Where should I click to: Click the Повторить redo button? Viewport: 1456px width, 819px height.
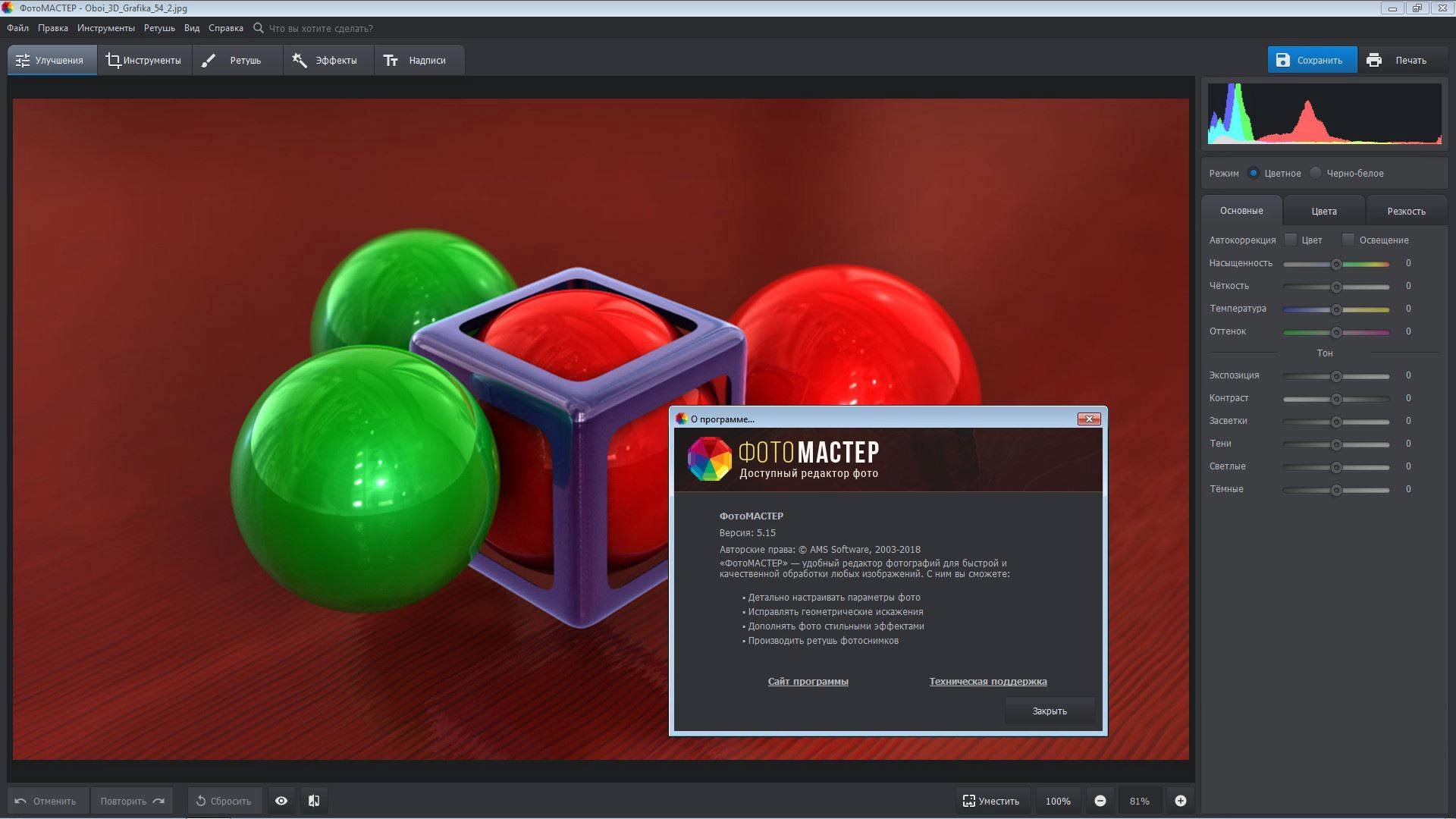(131, 801)
